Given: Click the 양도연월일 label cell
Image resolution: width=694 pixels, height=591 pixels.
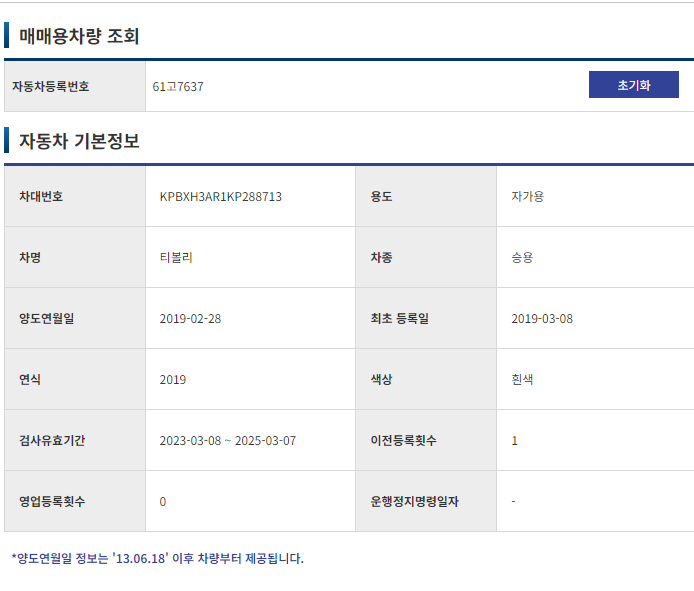Looking at the screenshot, I should (75, 318).
